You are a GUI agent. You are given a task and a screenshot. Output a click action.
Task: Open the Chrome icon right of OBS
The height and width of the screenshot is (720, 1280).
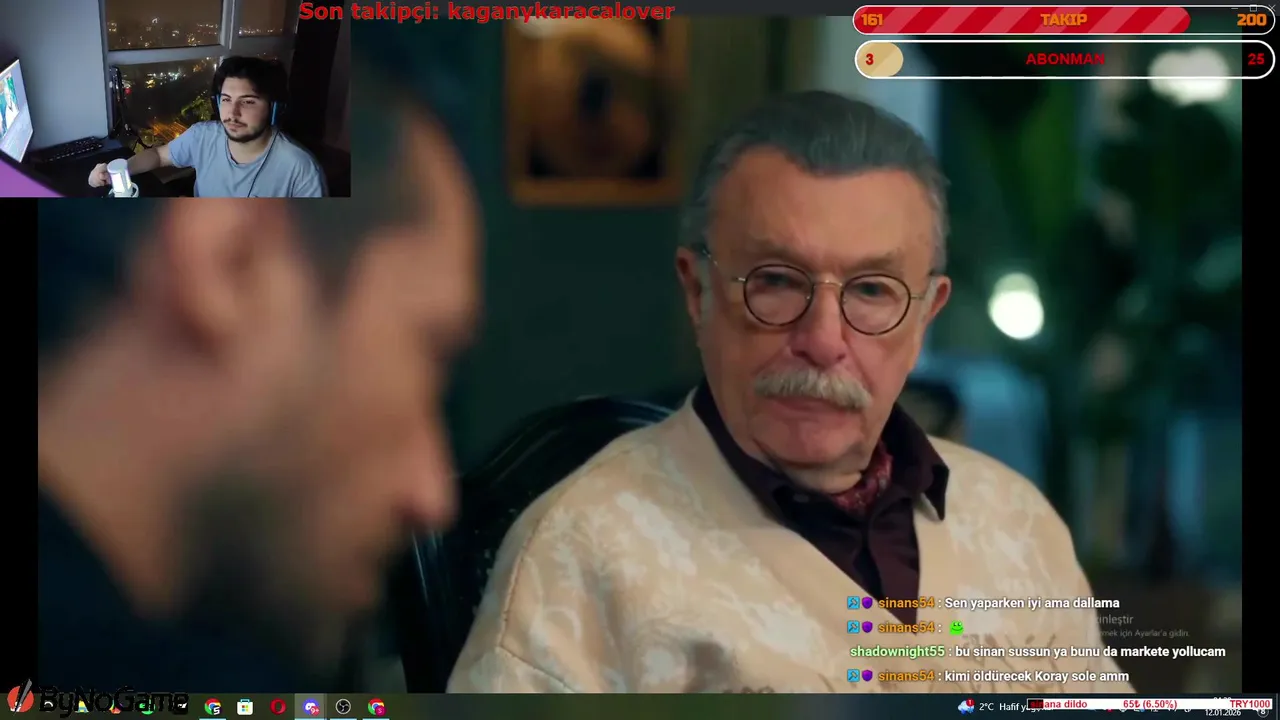point(376,707)
